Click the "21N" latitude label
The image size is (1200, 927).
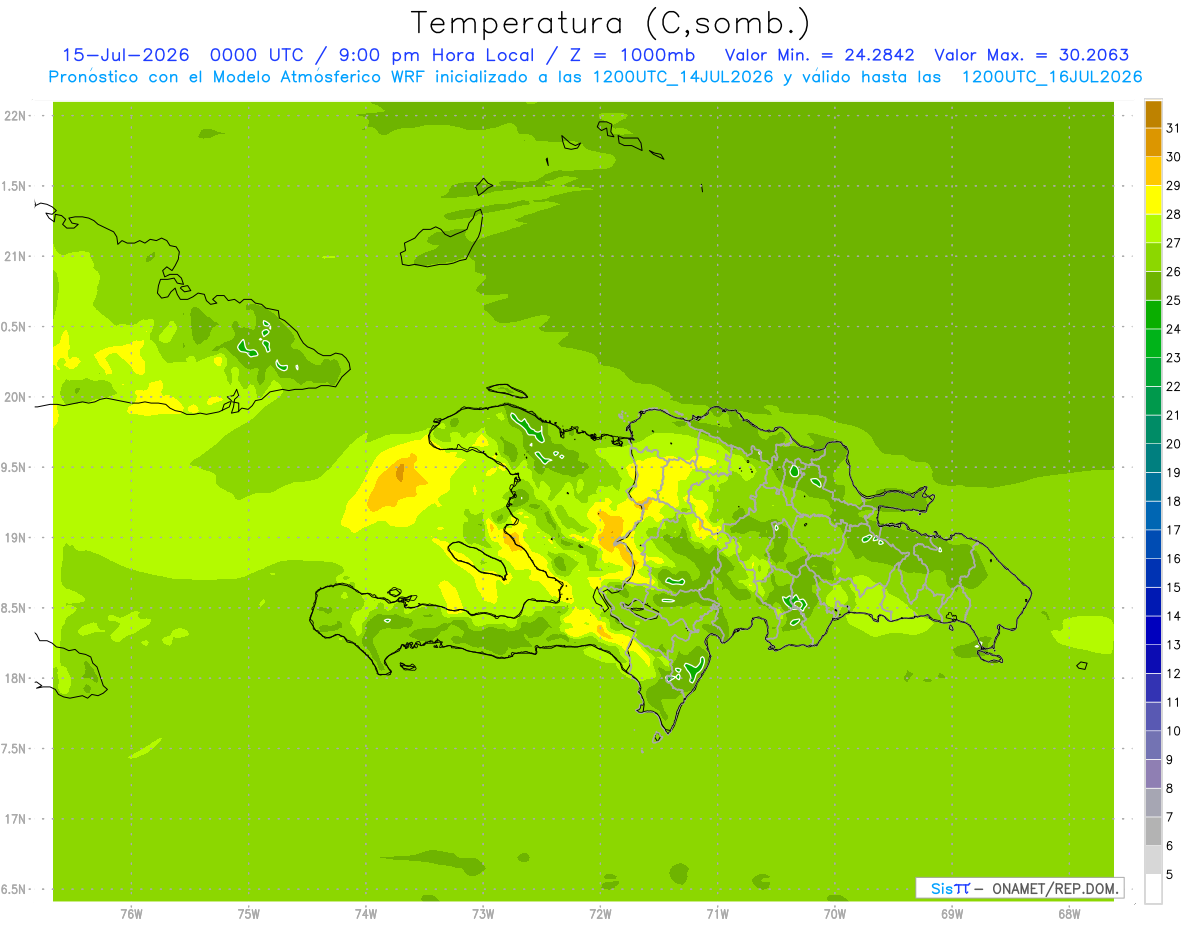pyautogui.click(x=16, y=256)
